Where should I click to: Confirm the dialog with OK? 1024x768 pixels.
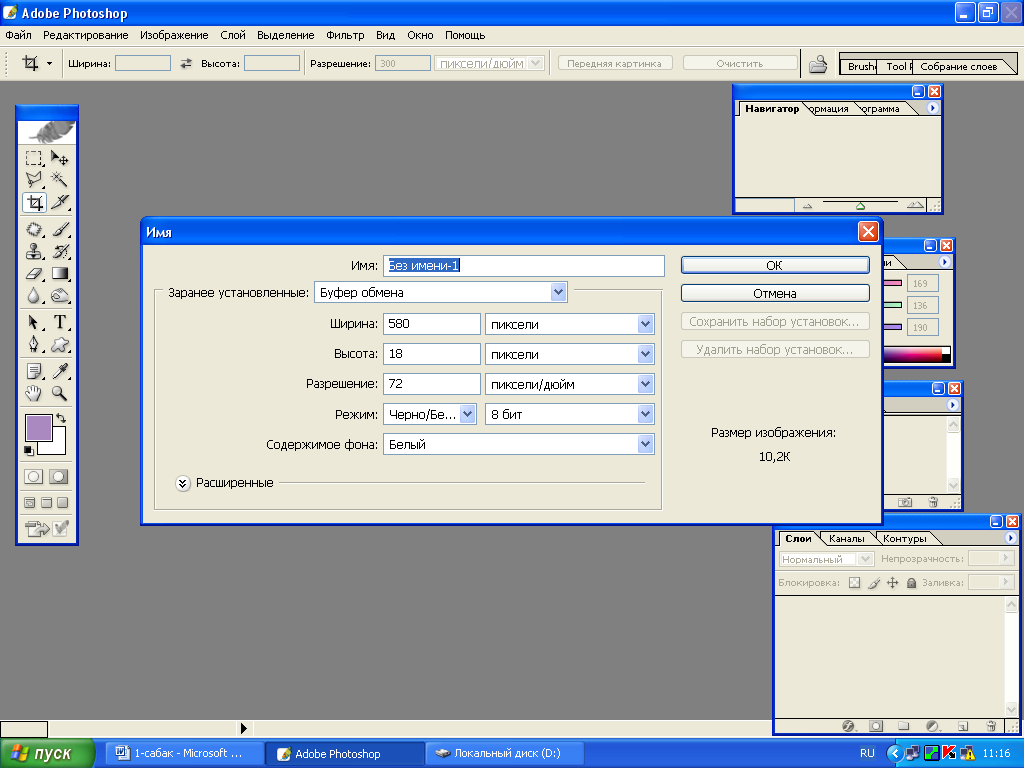(775, 265)
